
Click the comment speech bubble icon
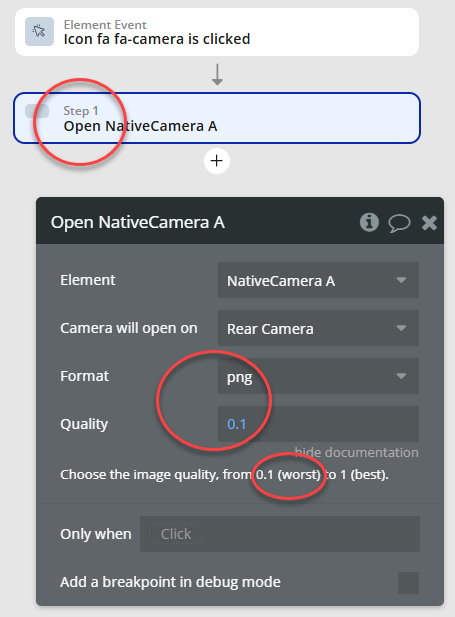[399, 223]
